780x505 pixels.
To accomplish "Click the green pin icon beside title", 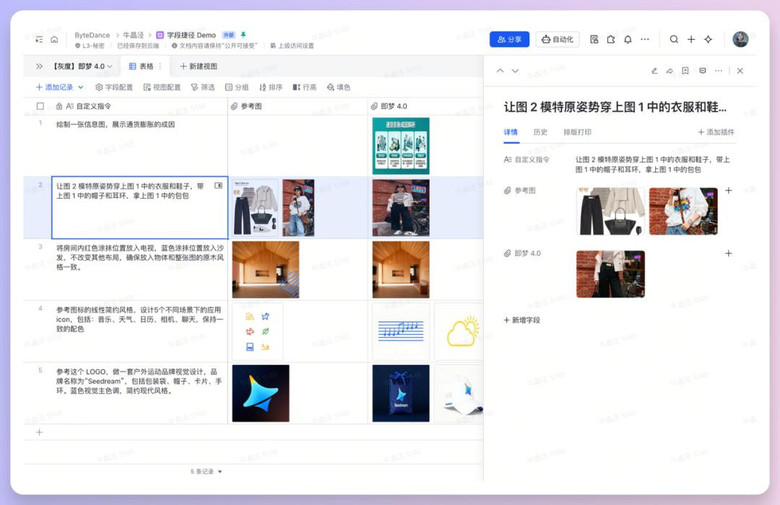I will click(243, 35).
